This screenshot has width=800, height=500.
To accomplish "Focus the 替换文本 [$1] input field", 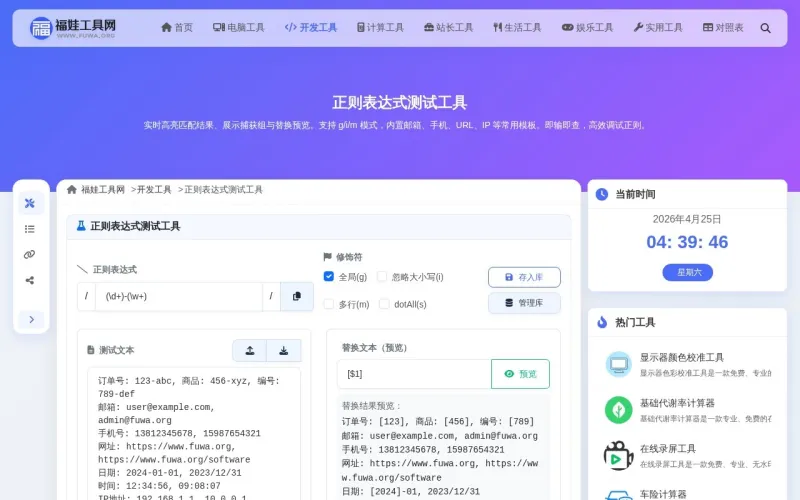I will point(414,374).
